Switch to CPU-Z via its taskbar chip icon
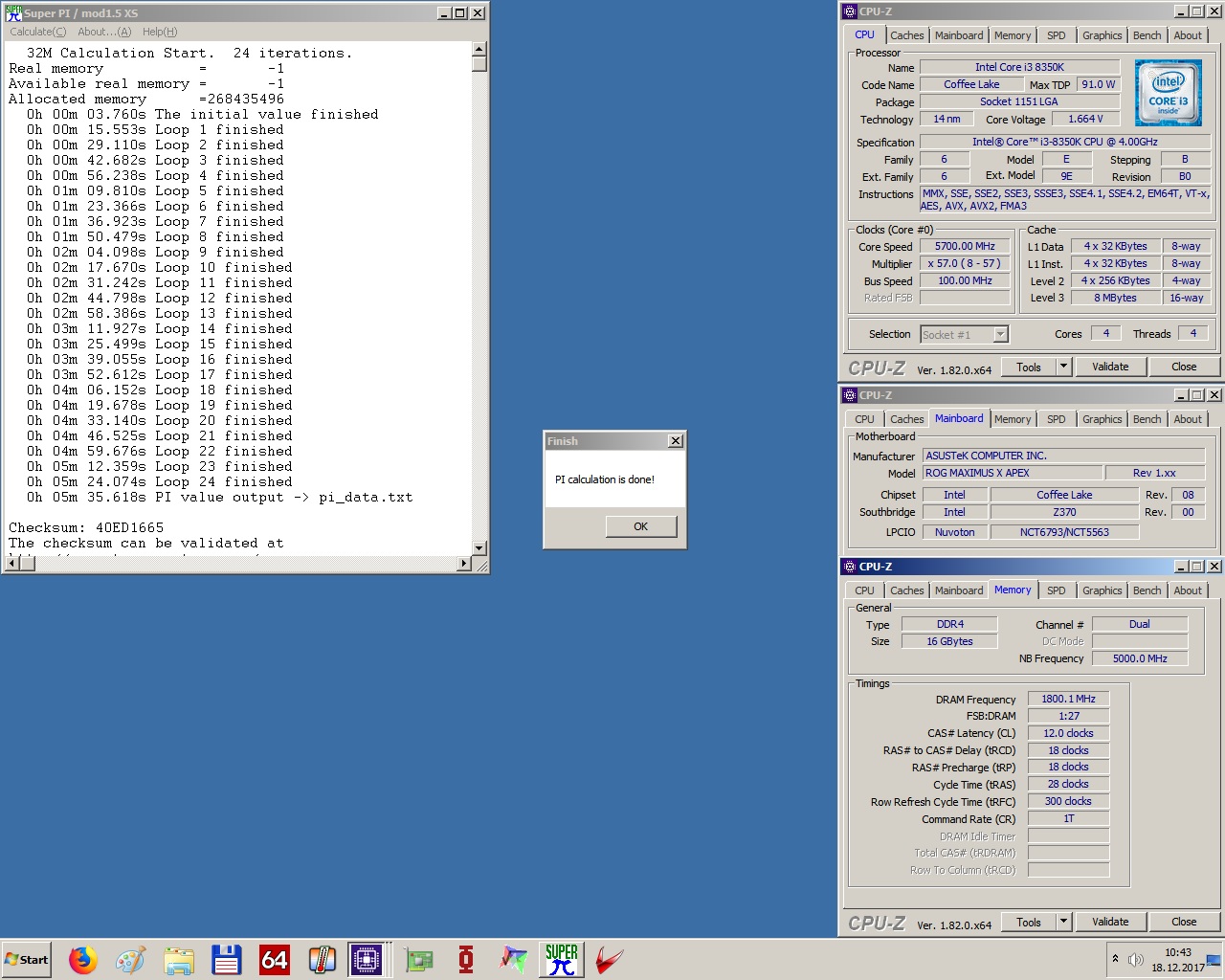Image resolution: width=1225 pixels, height=980 pixels. tap(367, 959)
